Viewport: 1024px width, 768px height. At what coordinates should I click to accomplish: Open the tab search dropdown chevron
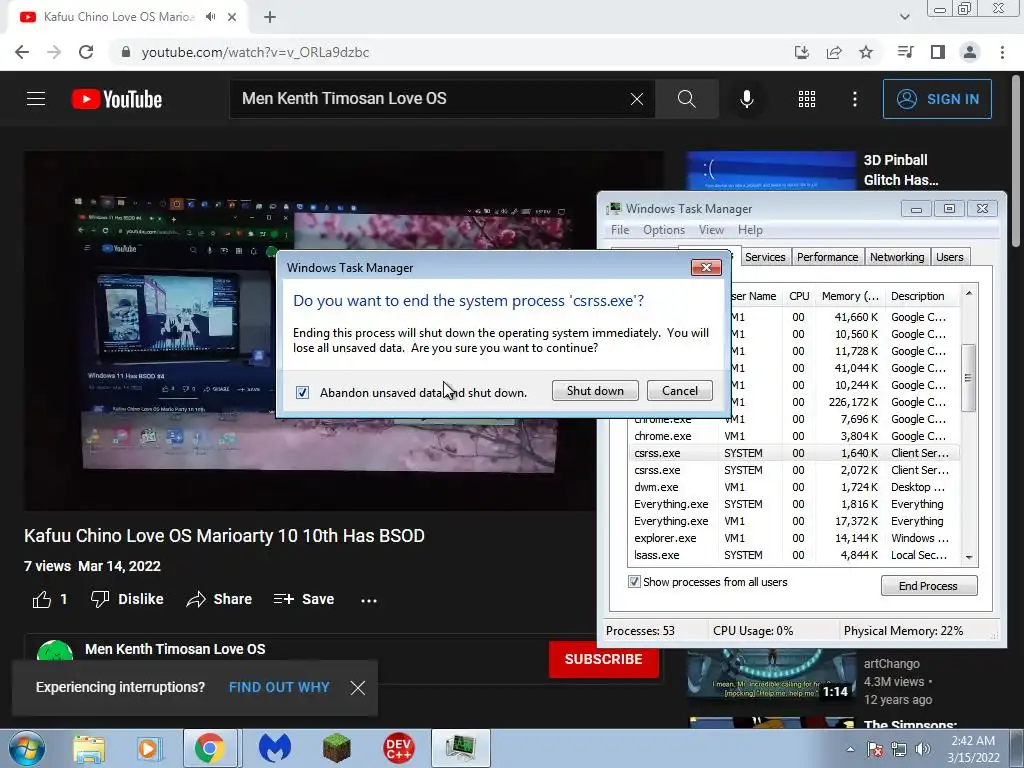(904, 17)
